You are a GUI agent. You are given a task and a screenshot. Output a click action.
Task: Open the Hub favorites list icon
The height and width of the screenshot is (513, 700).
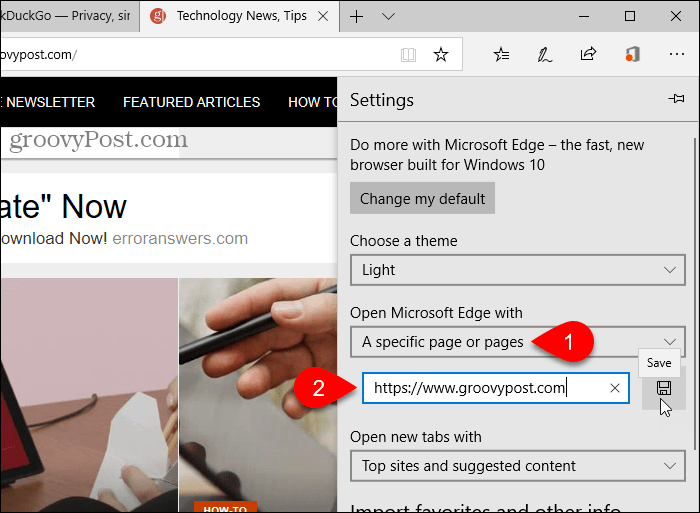point(501,55)
